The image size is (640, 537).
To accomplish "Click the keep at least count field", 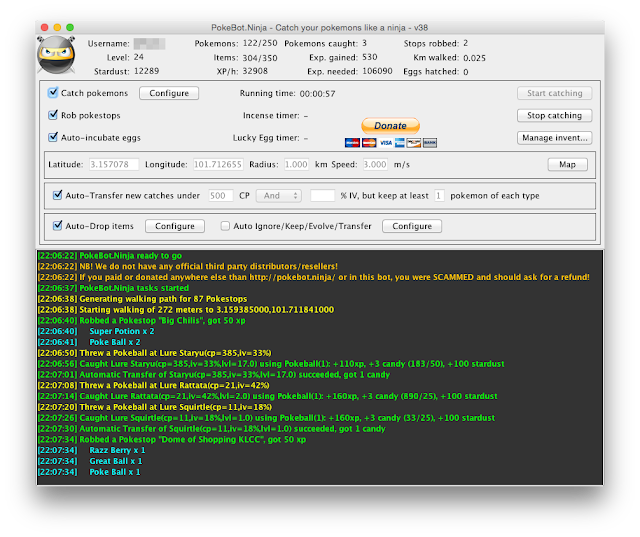I will point(439,195).
